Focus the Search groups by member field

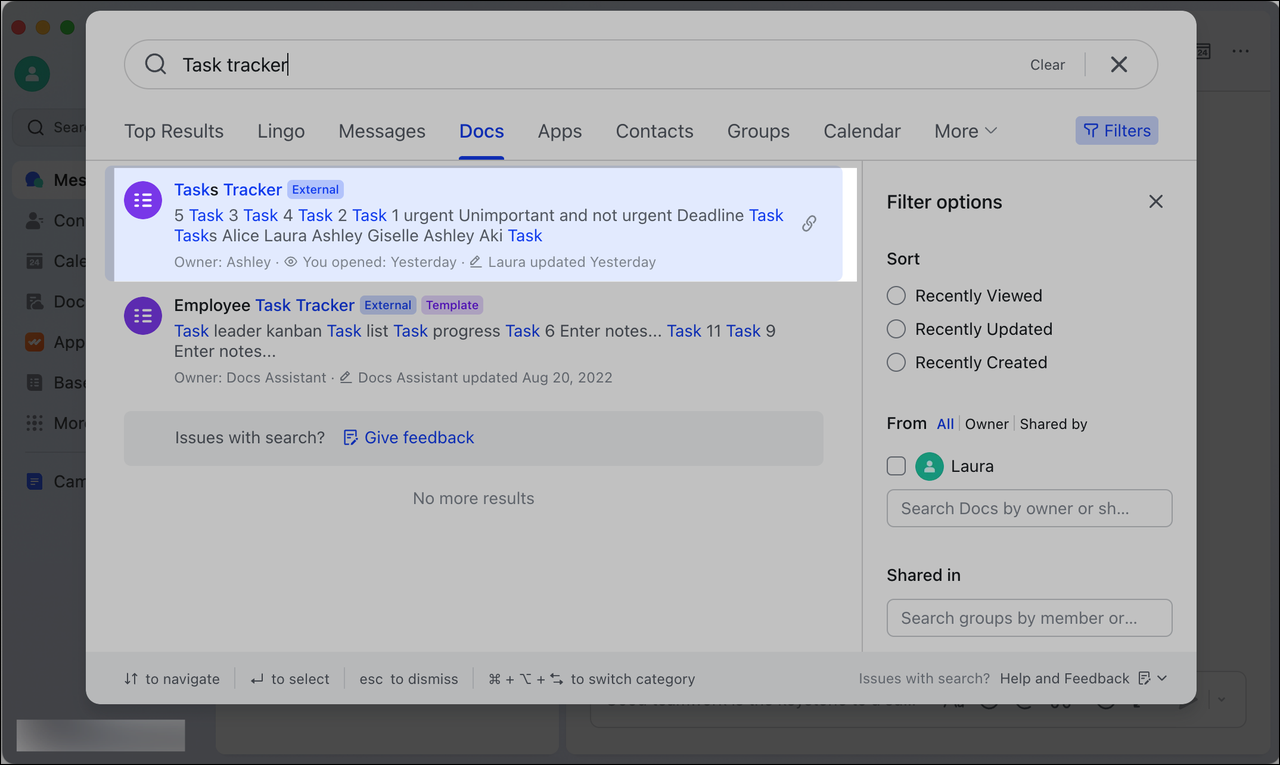pos(1029,618)
